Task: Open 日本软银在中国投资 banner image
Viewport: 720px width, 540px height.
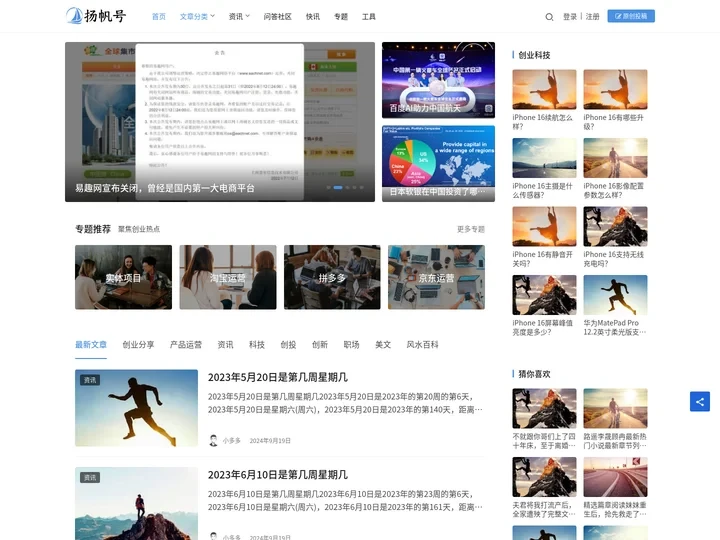Action: [x=439, y=163]
